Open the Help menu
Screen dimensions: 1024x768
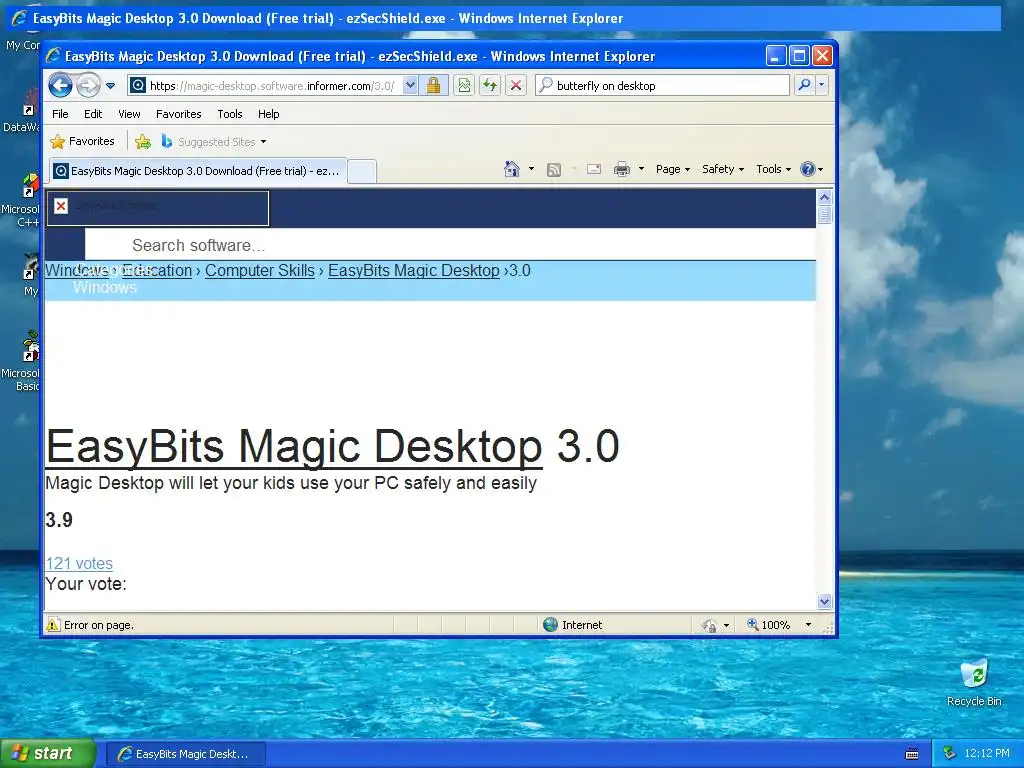[x=268, y=114]
